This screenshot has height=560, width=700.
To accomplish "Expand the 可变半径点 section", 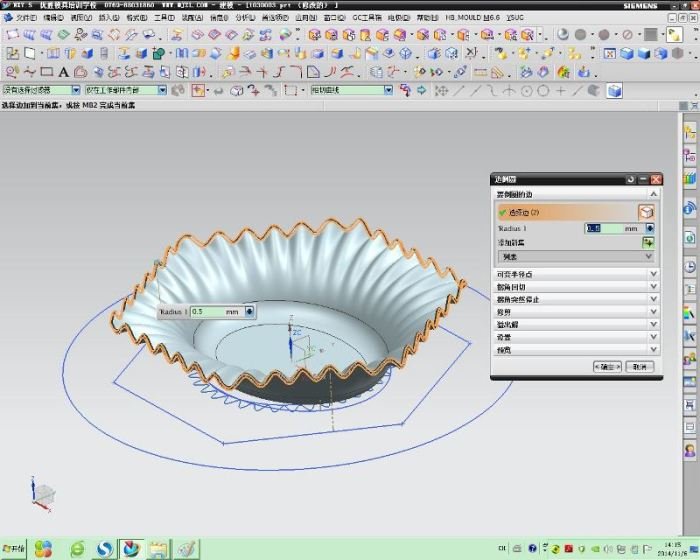I will pyautogui.click(x=576, y=274).
